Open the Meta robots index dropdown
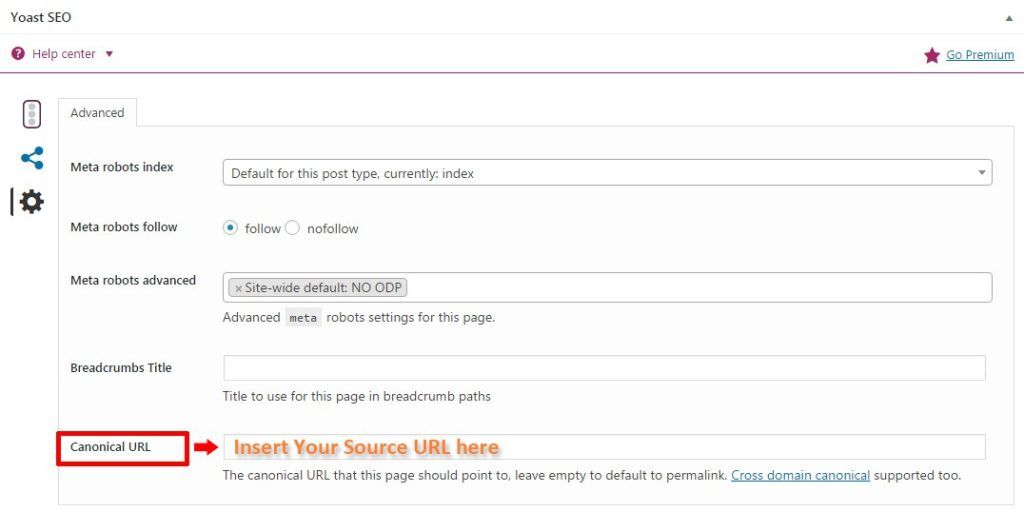1024x512 pixels. pyautogui.click(x=607, y=173)
